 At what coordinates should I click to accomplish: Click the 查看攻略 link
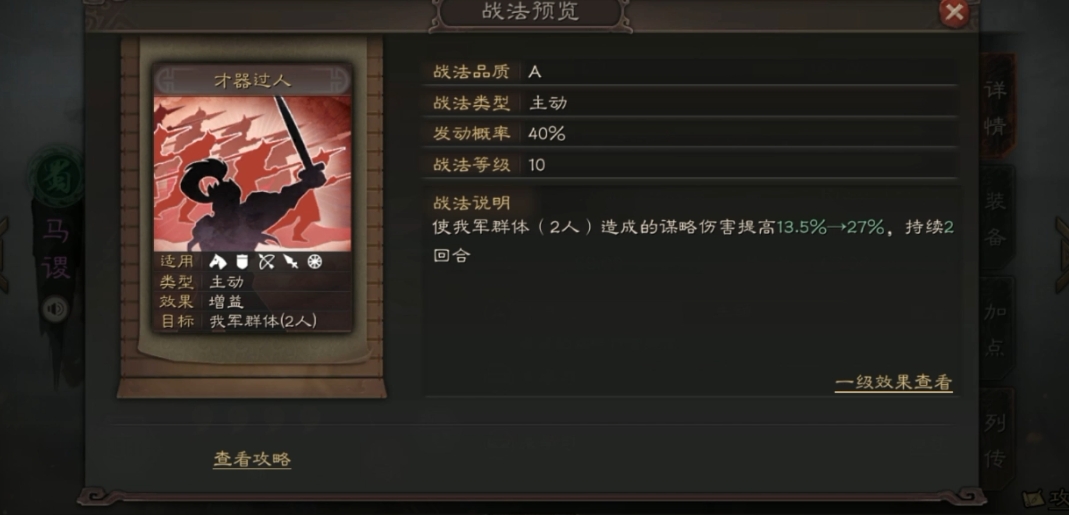pyautogui.click(x=252, y=459)
